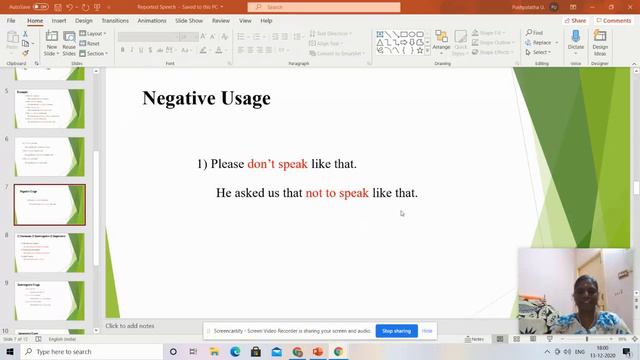The width and height of the screenshot is (640, 360).
Task: Select slide 9 thumbnail
Action: click(x=49, y=300)
